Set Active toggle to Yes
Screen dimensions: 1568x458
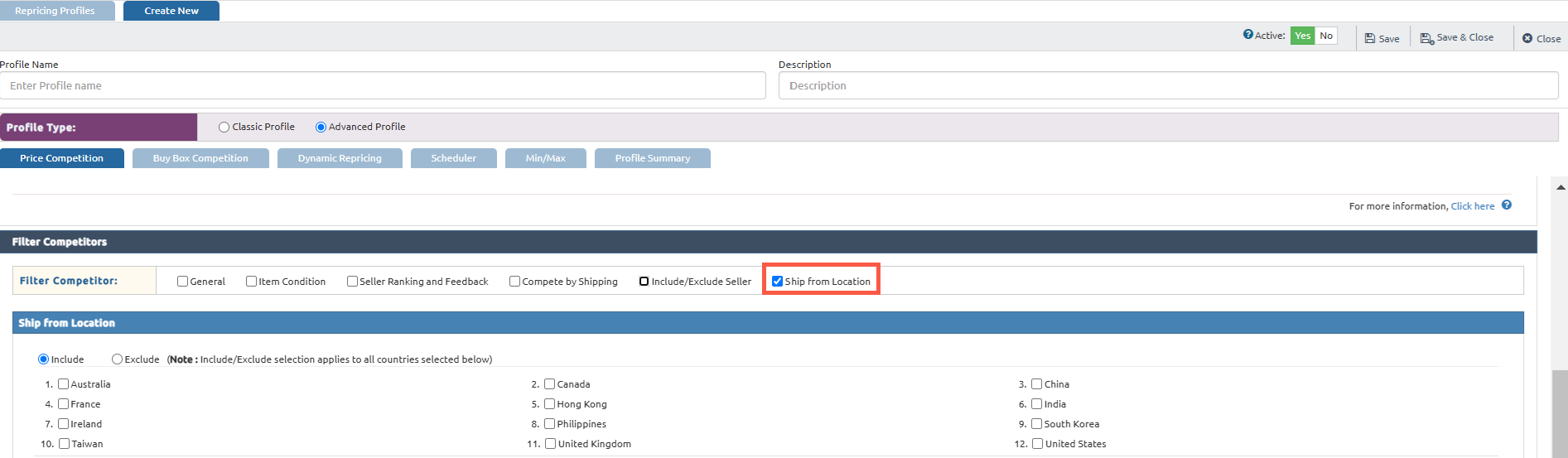pos(1302,36)
